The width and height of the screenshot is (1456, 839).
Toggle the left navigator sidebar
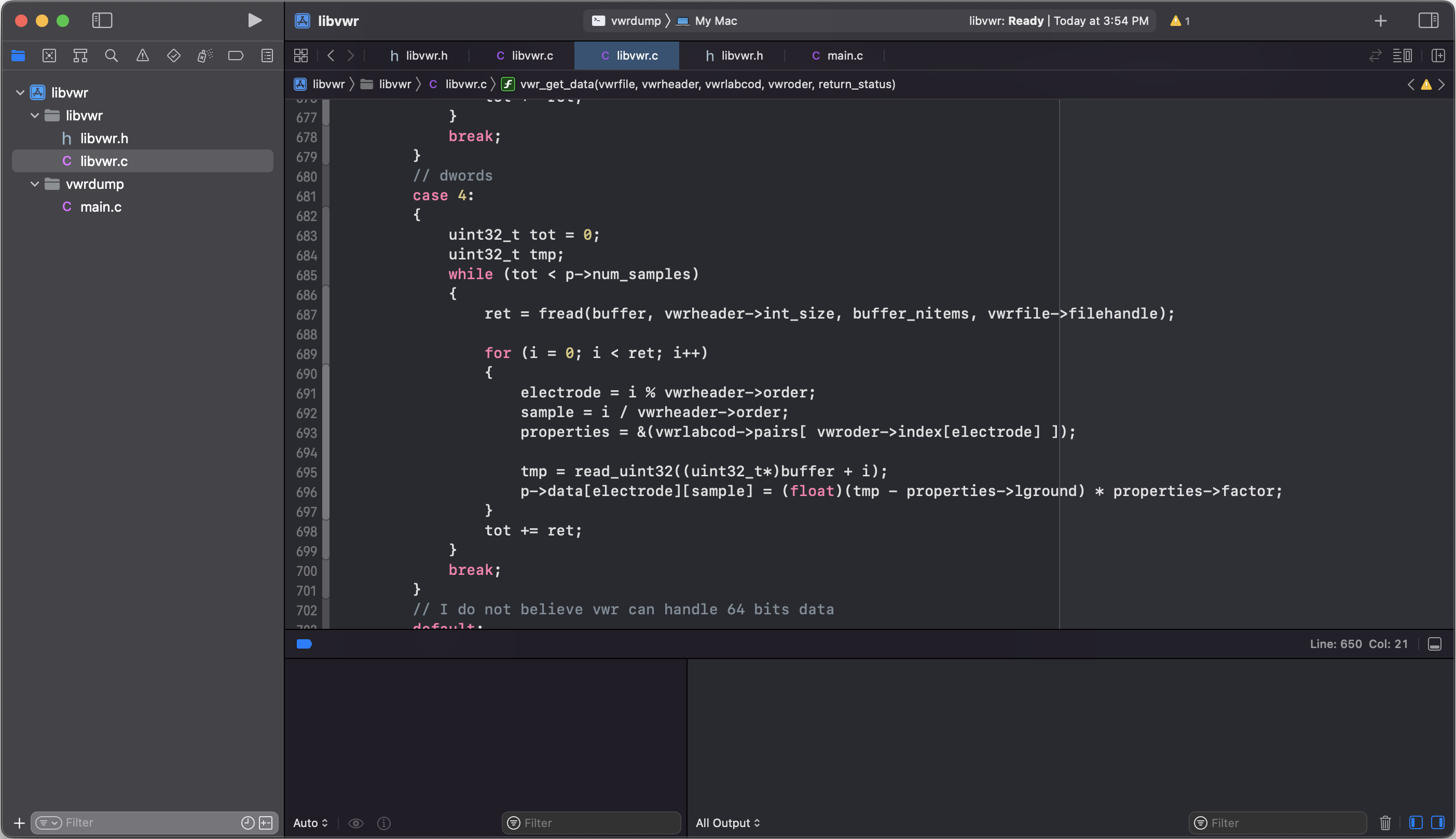coord(102,21)
